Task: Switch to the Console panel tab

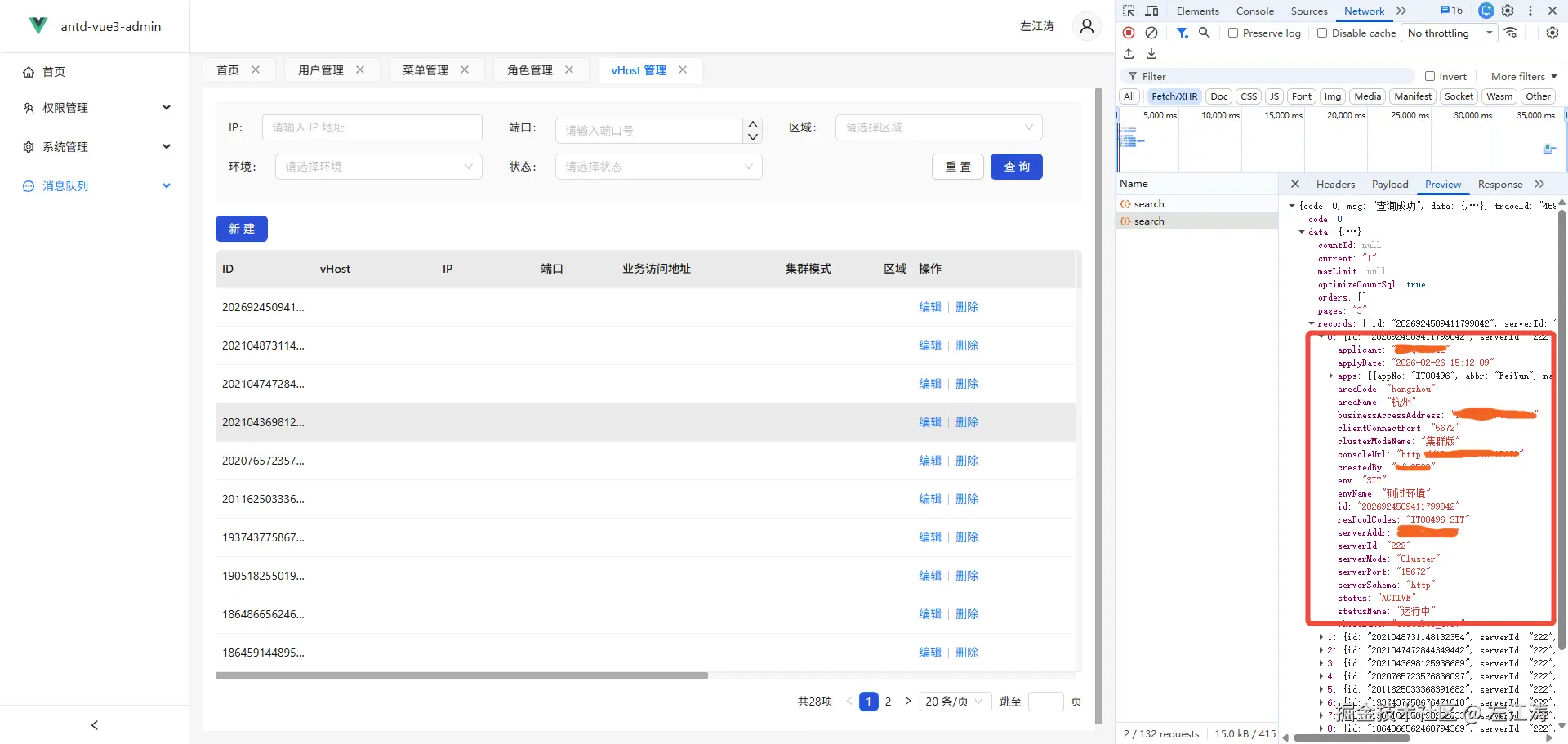Action: tap(1254, 11)
